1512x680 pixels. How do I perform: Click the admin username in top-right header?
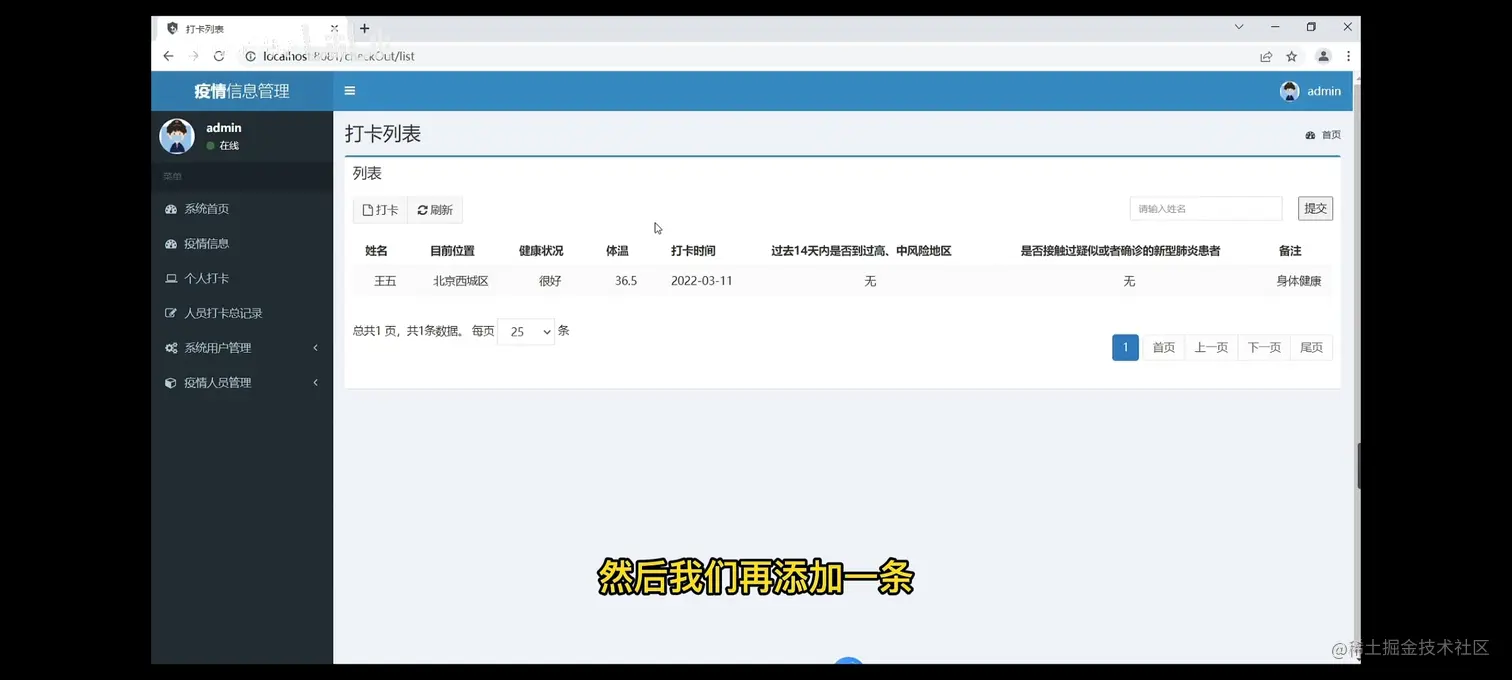1324,91
